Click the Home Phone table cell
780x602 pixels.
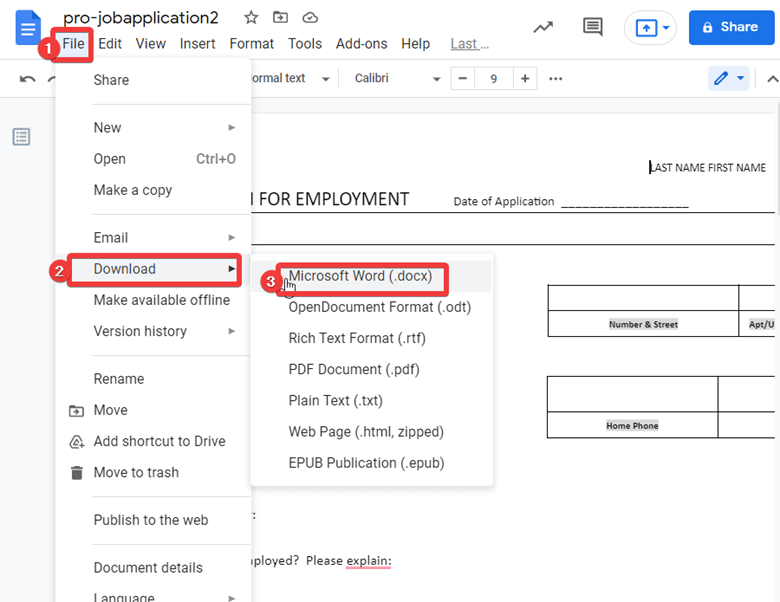pyautogui.click(x=632, y=426)
